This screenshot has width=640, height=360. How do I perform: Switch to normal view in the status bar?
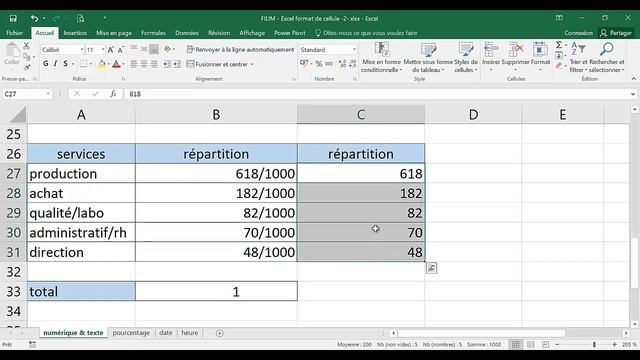click(x=516, y=344)
